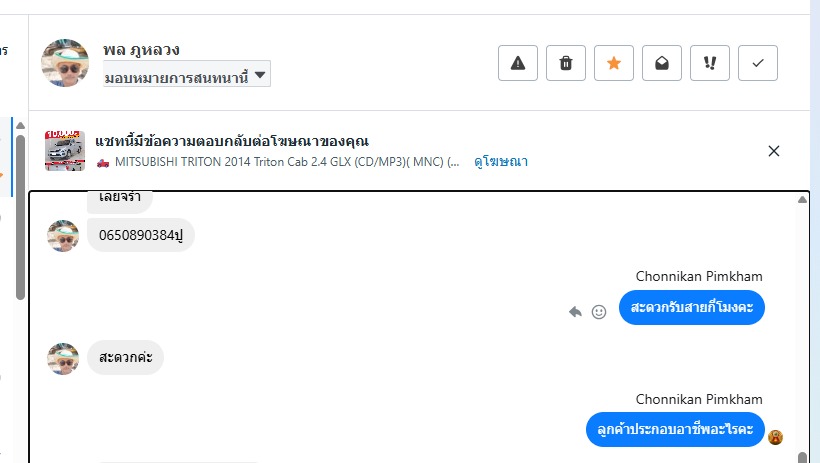Click the สะดวกรับสายกี่โมงคะ blue message
The image size is (820, 463).
point(691,307)
